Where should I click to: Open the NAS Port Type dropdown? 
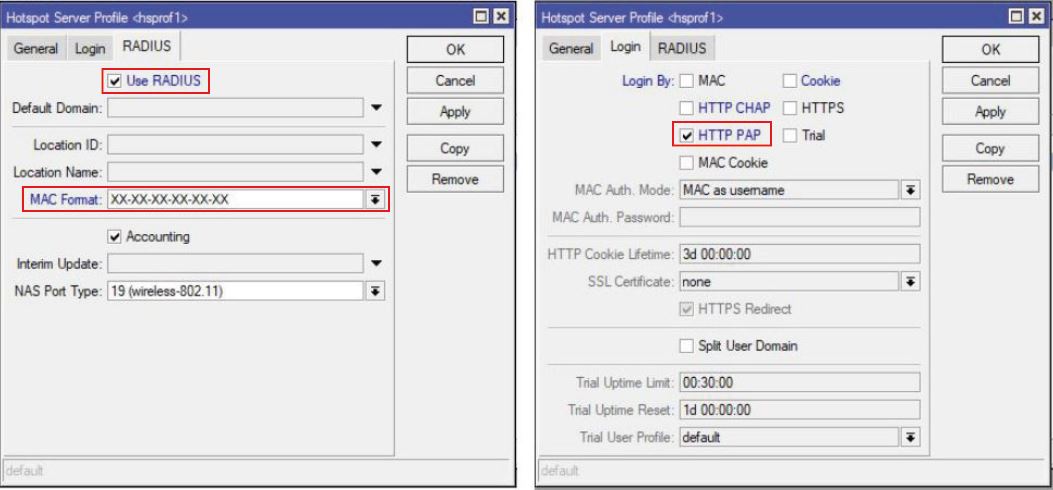[376, 291]
